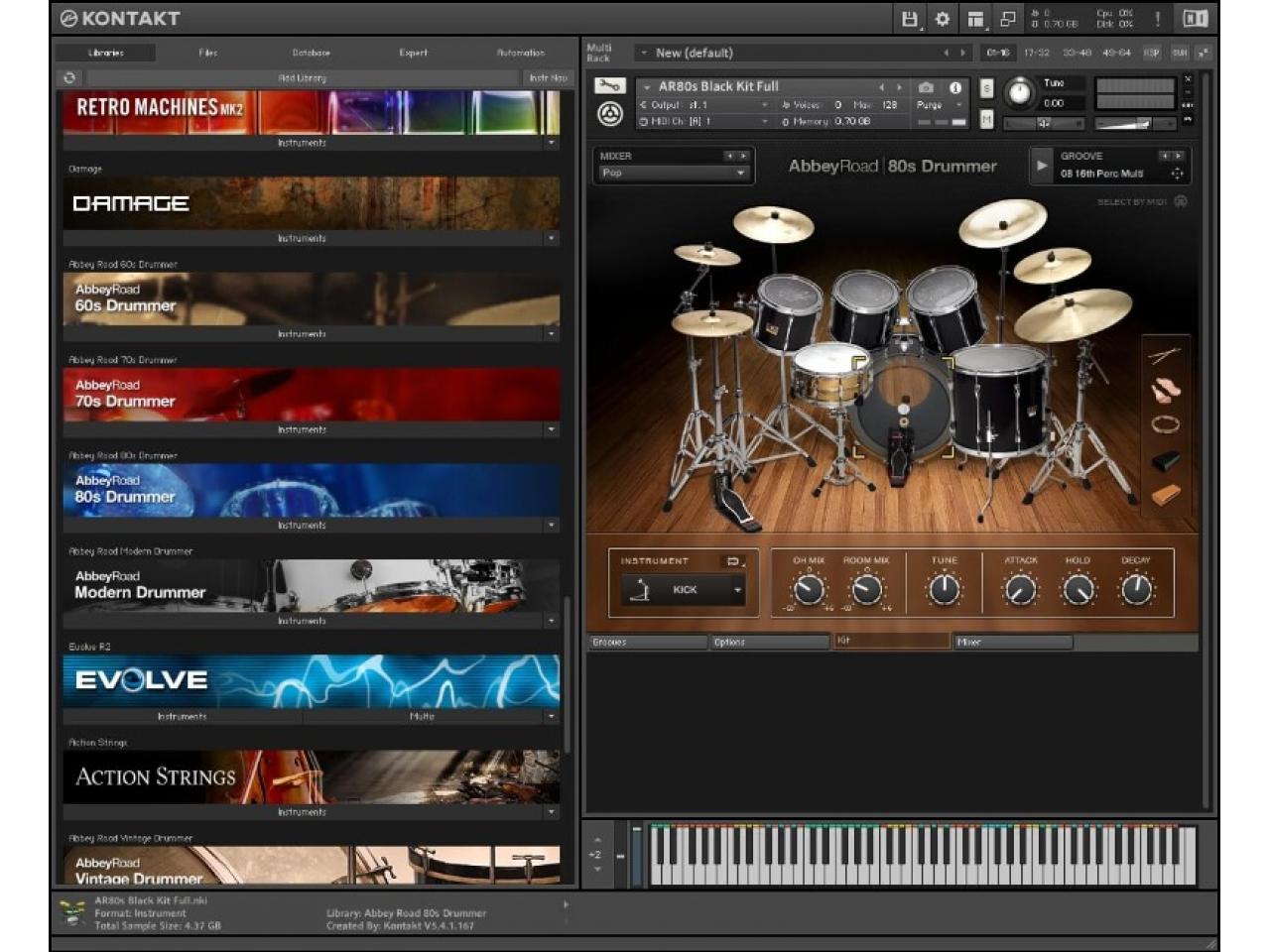Open Multis list for Evolve R2
Viewport: 1270px width, 952px height.
[423, 716]
